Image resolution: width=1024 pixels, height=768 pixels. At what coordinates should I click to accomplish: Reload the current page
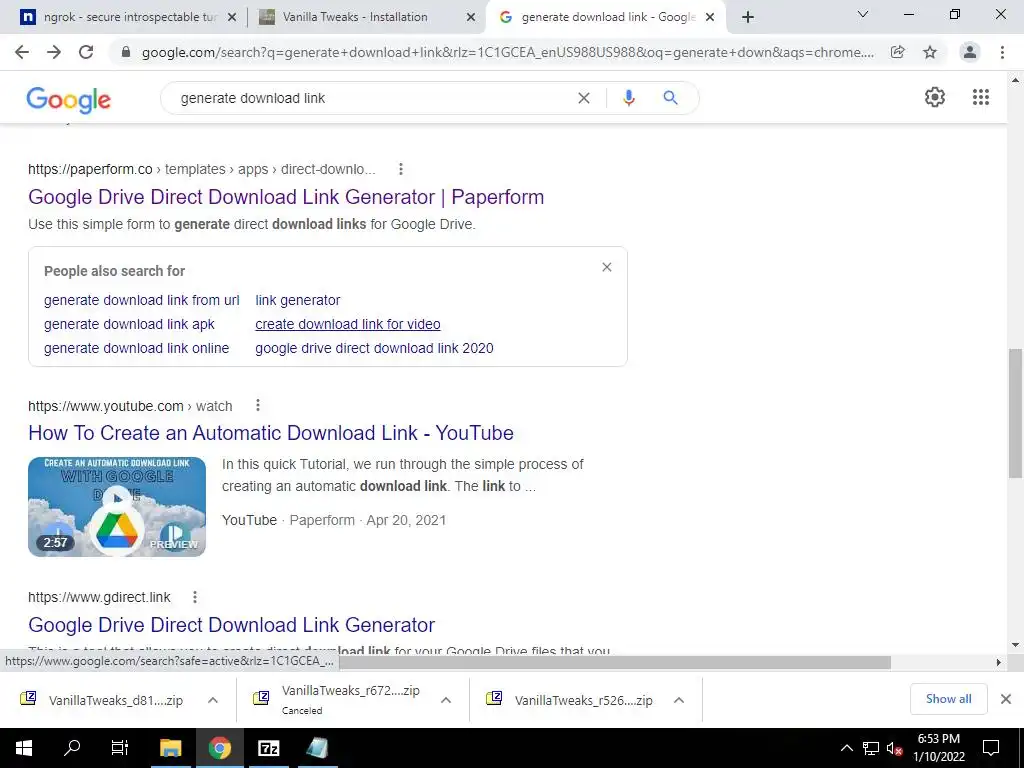86,52
